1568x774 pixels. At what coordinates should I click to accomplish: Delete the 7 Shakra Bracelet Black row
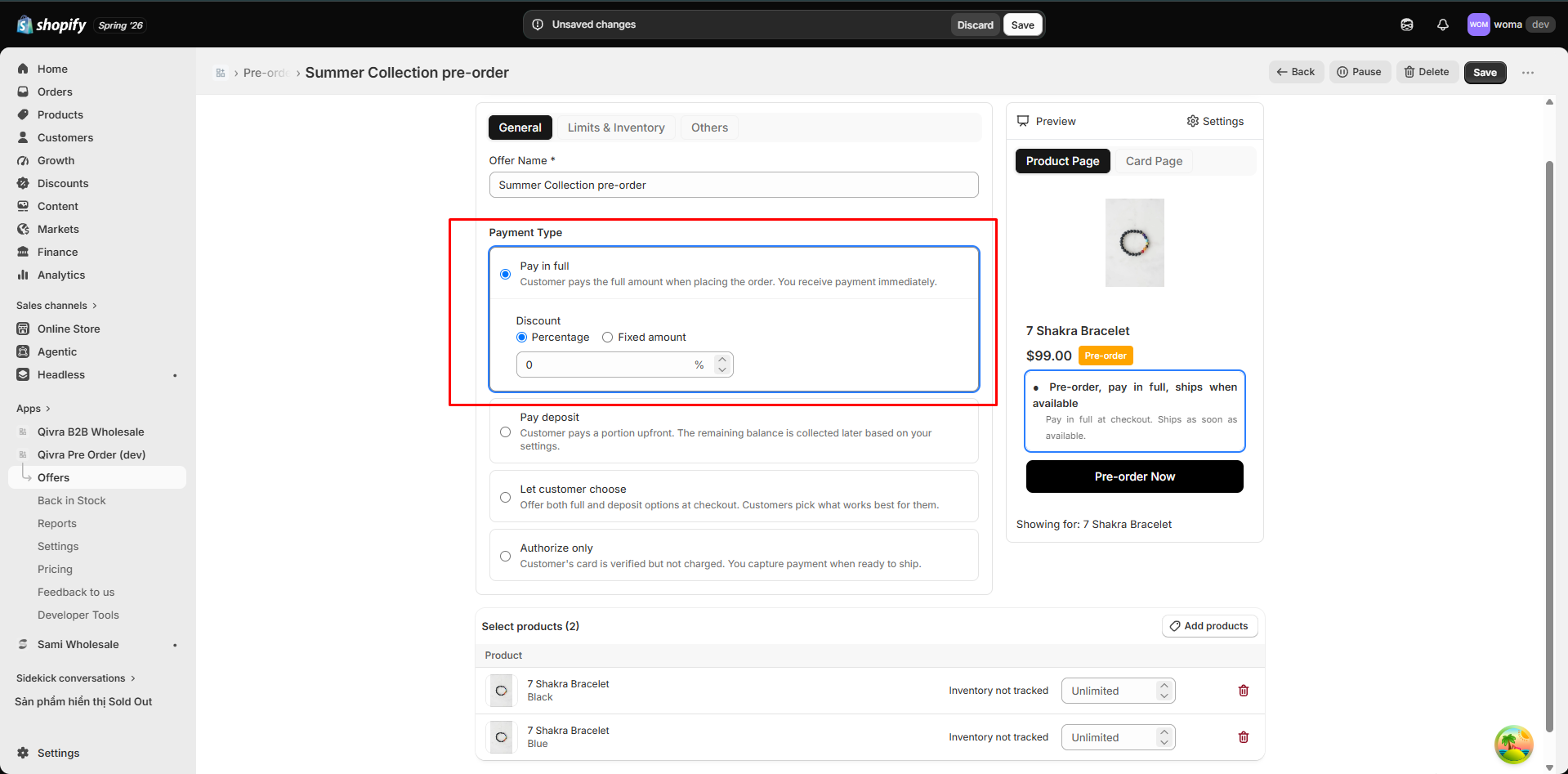tap(1244, 691)
